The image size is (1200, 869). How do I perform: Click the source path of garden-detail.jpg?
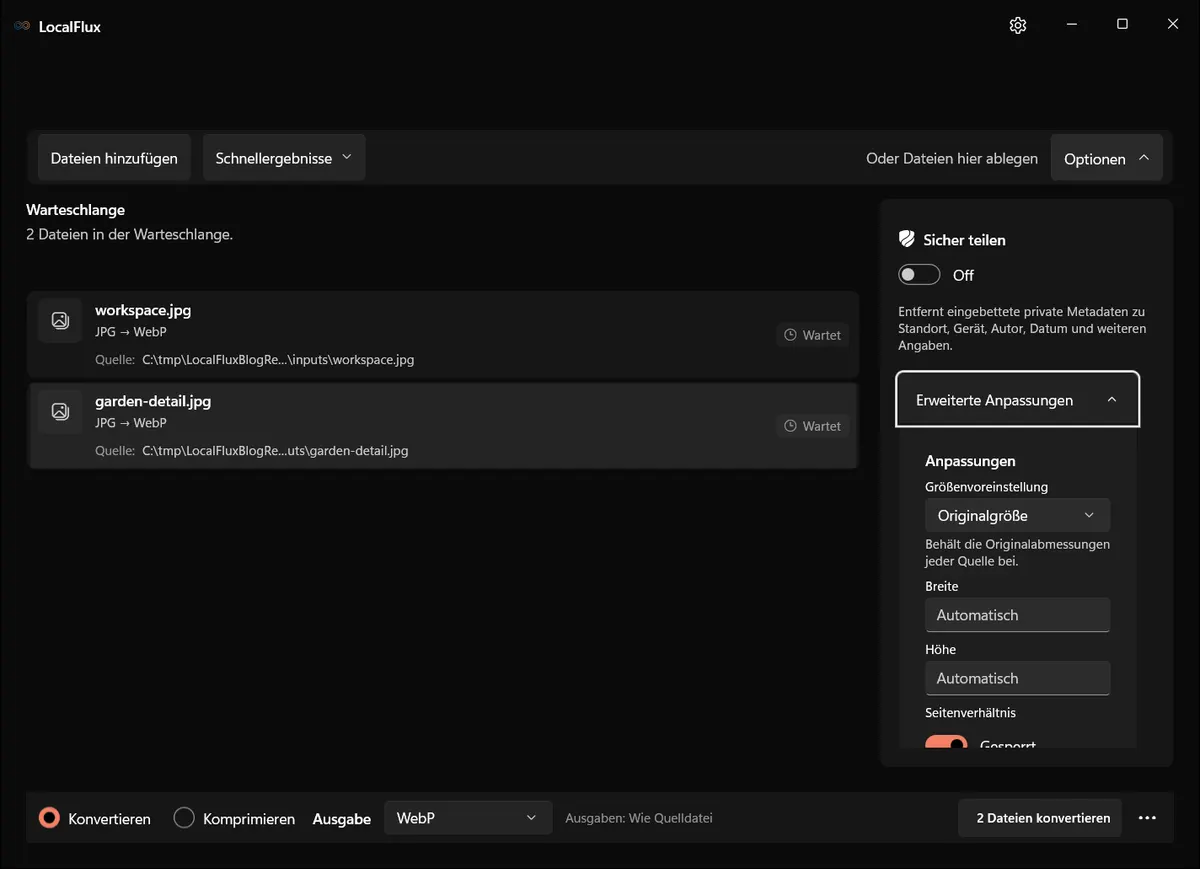coord(275,451)
